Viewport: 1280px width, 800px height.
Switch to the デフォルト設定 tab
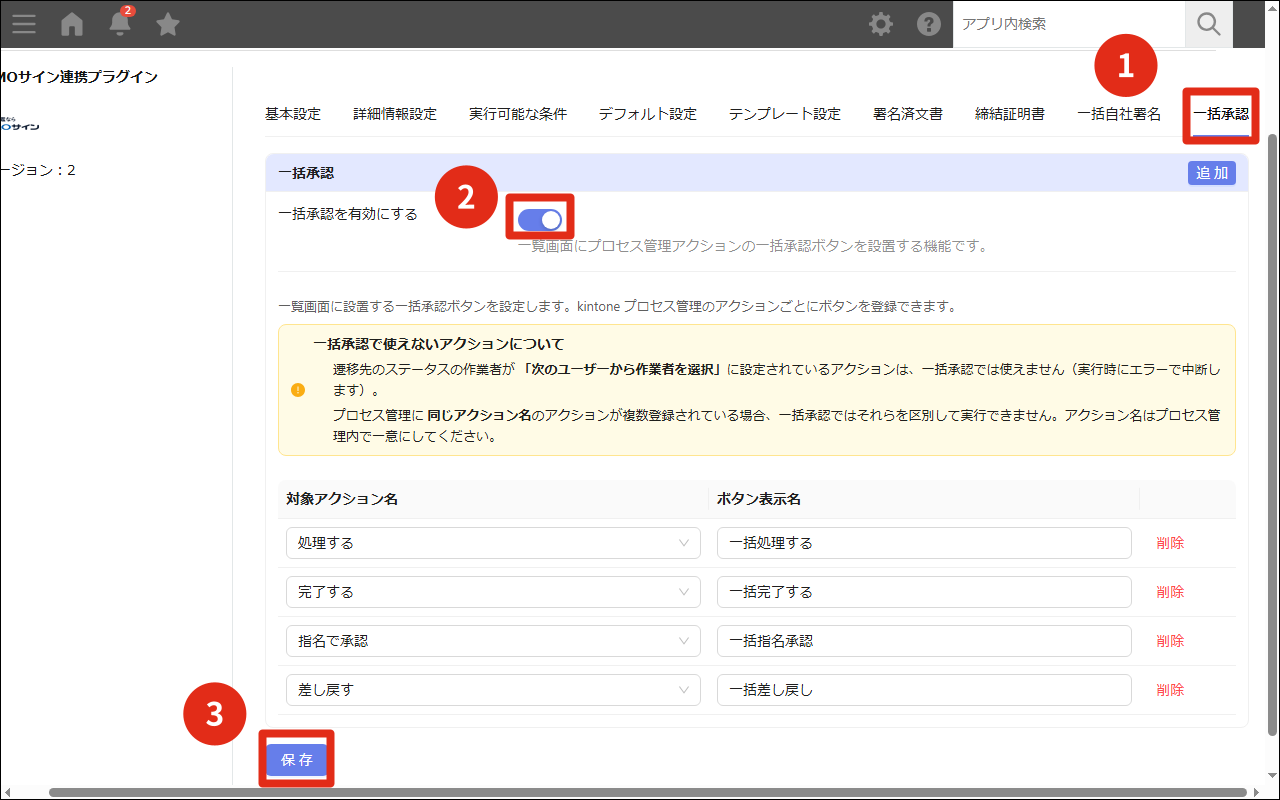(x=648, y=114)
